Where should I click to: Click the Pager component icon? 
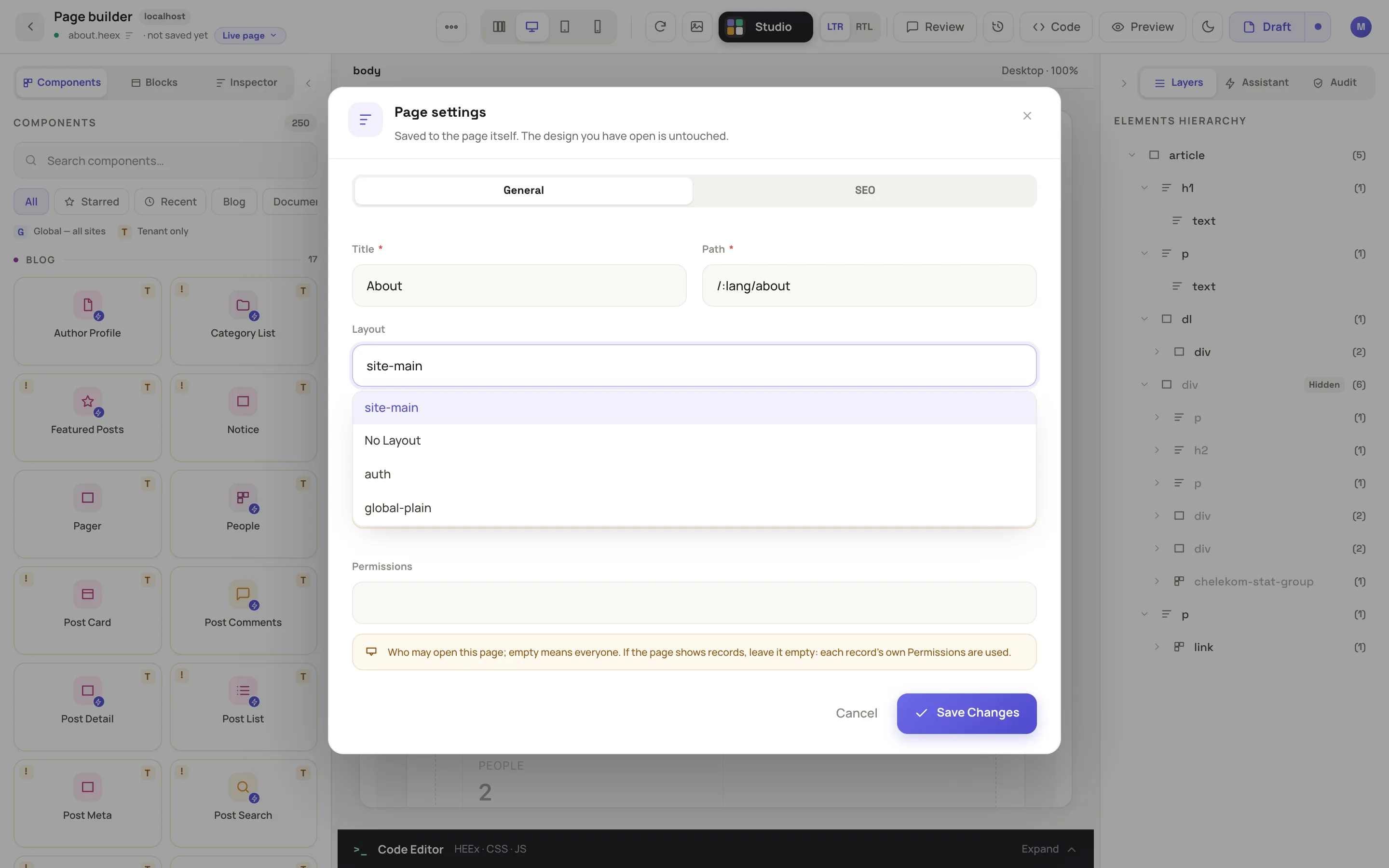88,498
